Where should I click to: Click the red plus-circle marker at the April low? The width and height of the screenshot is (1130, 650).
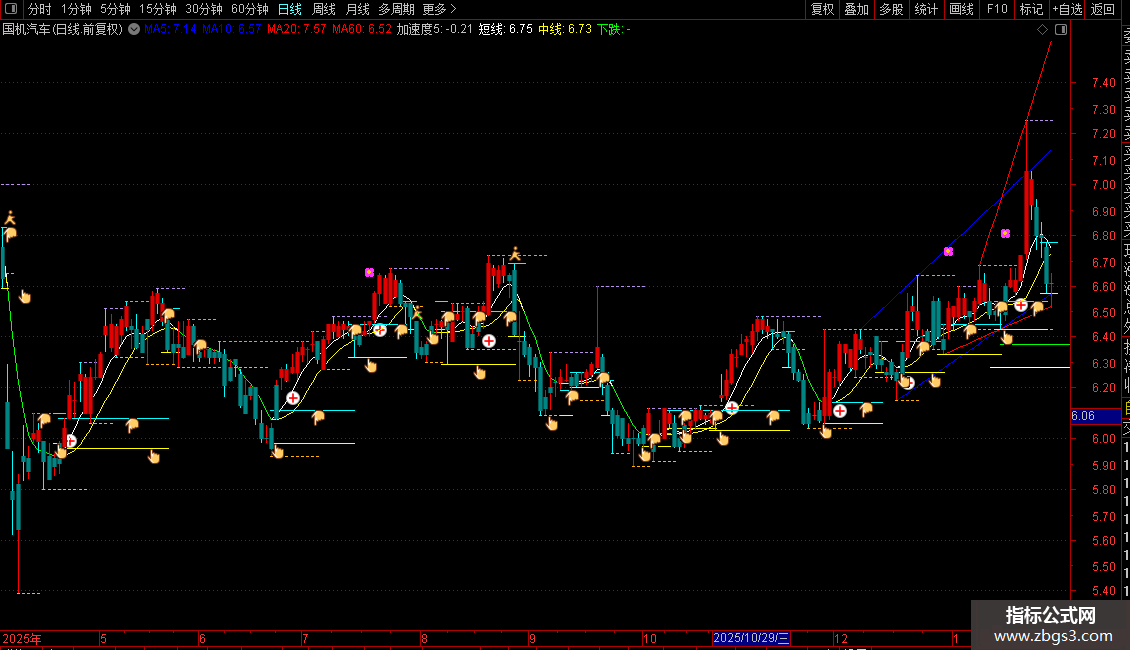(71, 440)
